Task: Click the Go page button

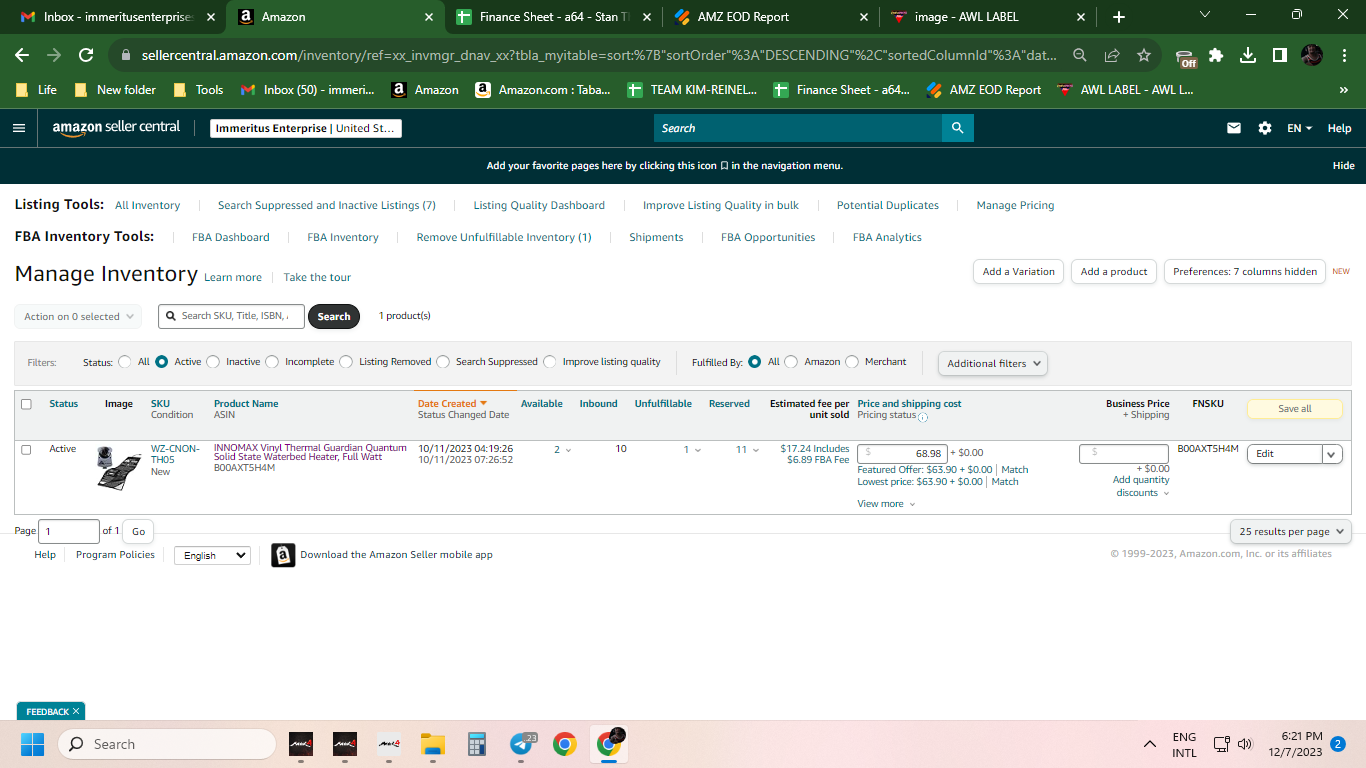Action: click(x=138, y=531)
